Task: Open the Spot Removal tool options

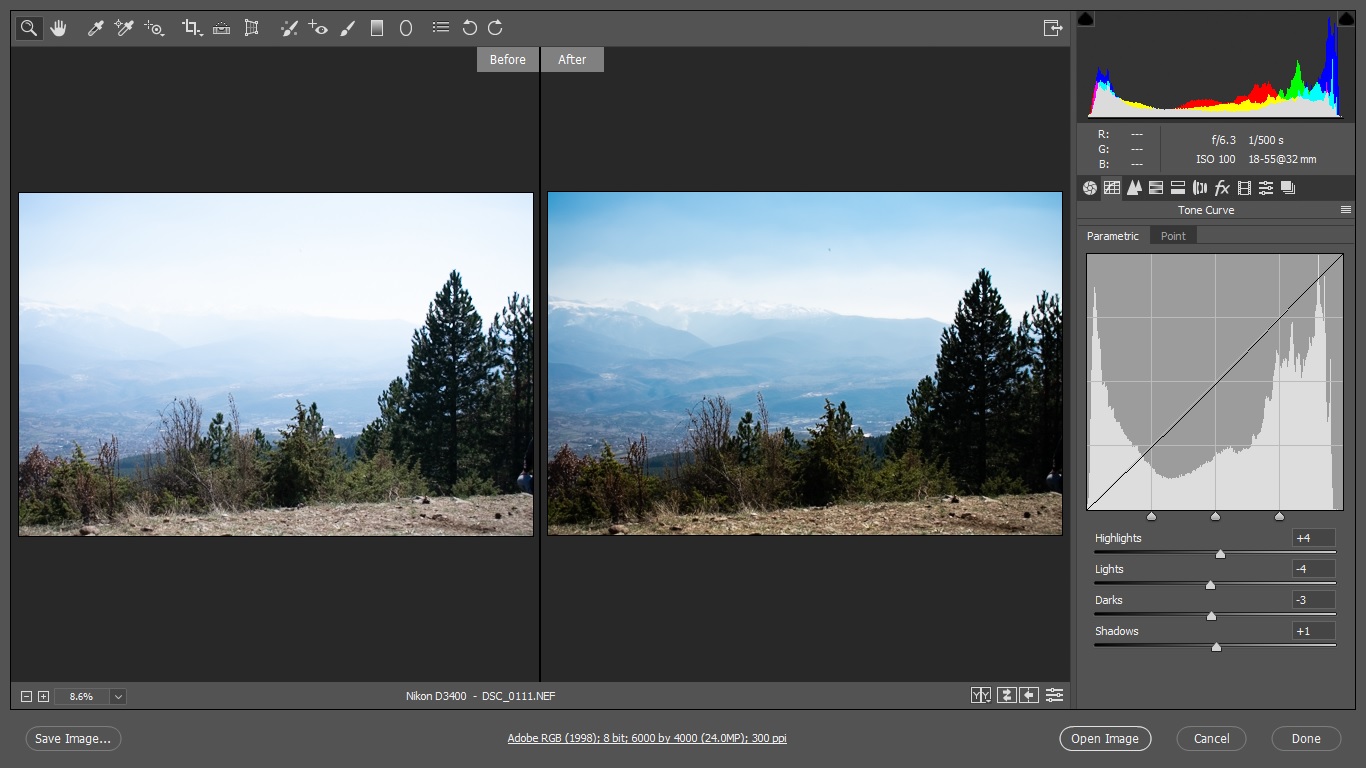Action: (x=289, y=28)
